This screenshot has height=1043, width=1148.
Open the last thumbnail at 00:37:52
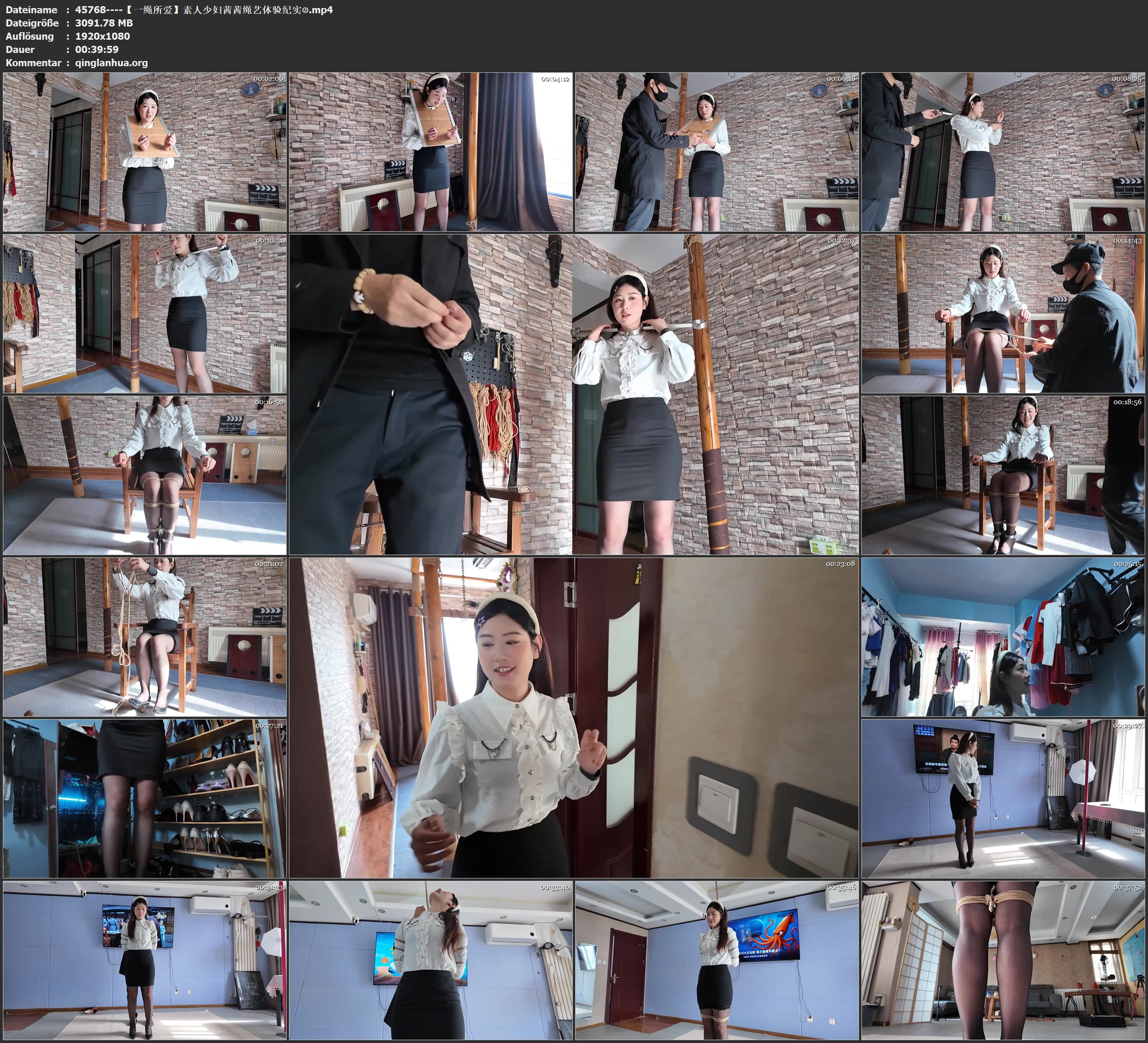(1003, 960)
